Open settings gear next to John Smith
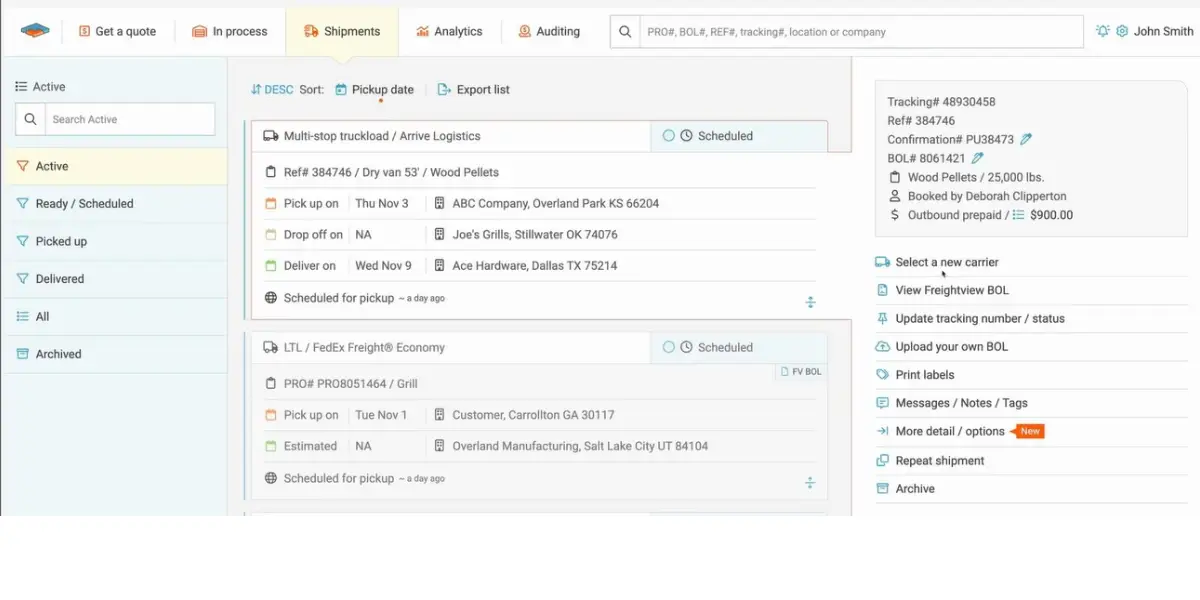Viewport: 1200px width, 600px height. click(1122, 31)
